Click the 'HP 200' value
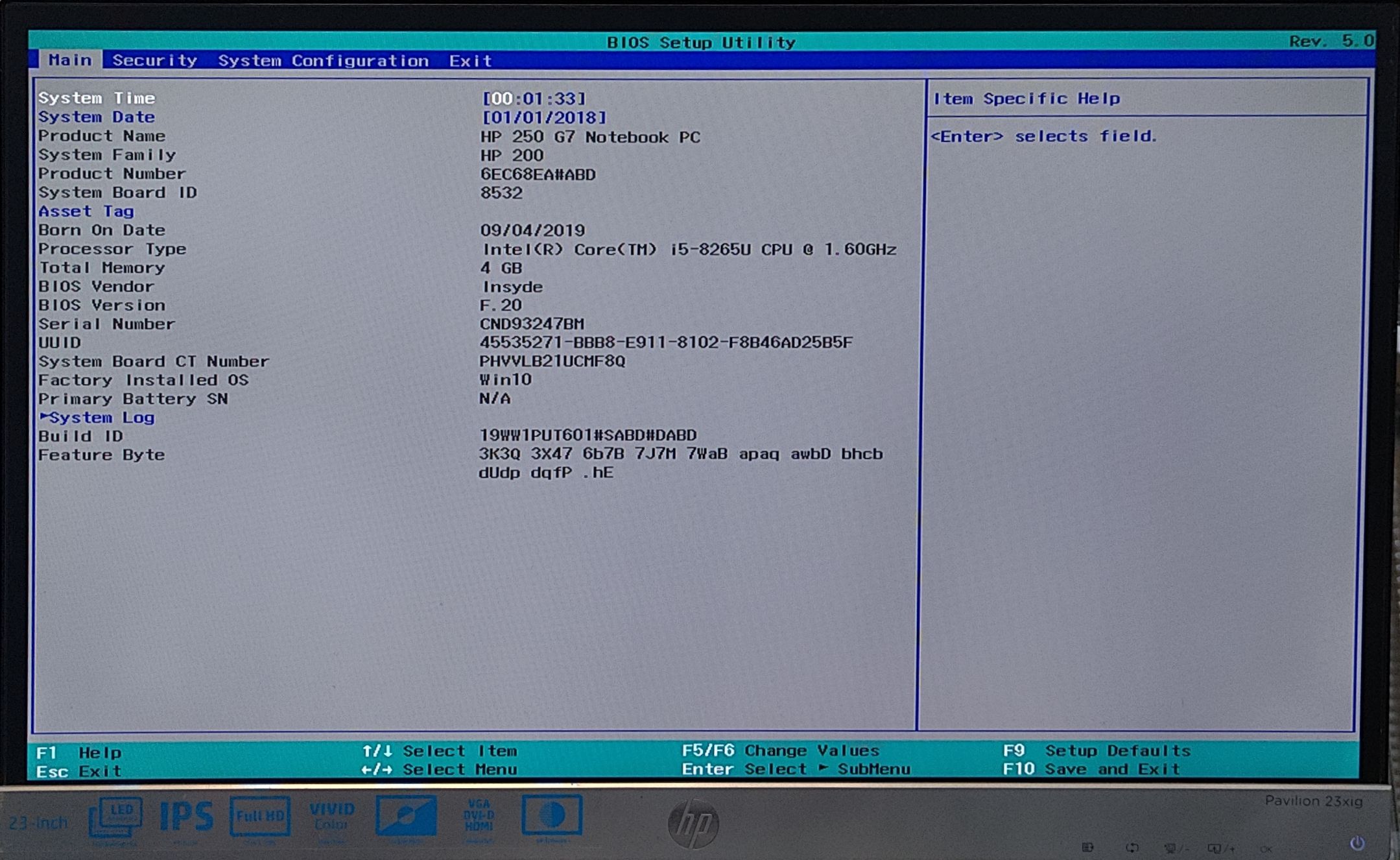1400x860 pixels. click(x=512, y=156)
